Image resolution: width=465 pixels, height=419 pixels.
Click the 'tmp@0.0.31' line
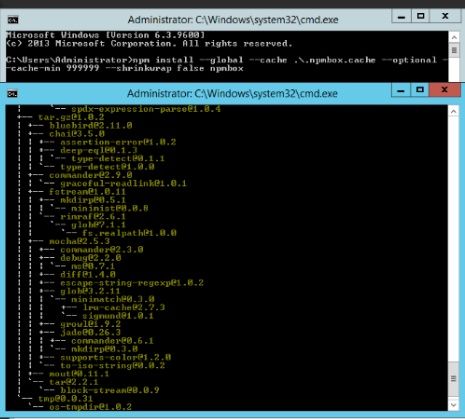click(x=65, y=399)
